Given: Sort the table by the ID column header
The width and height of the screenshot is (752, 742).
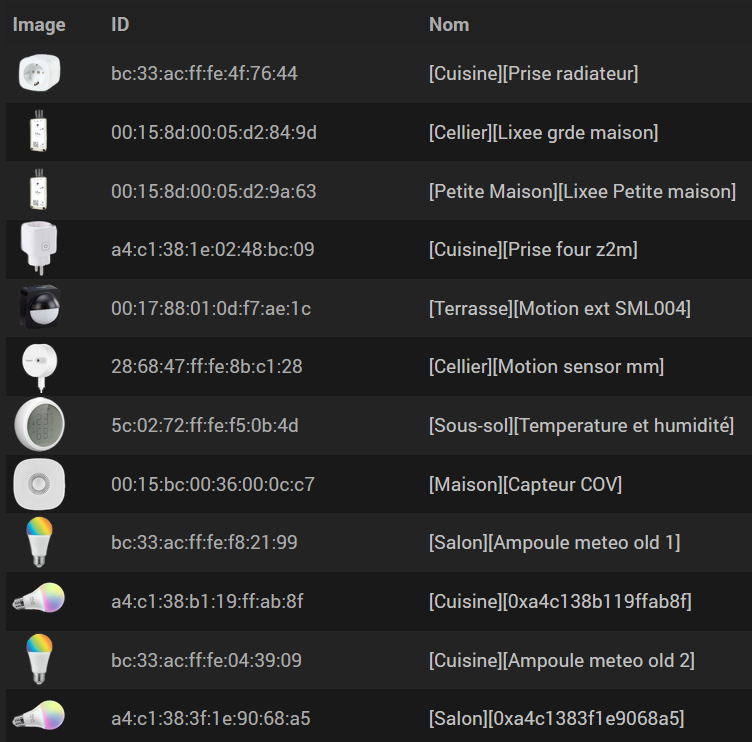Looking at the screenshot, I should (x=120, y=24).
